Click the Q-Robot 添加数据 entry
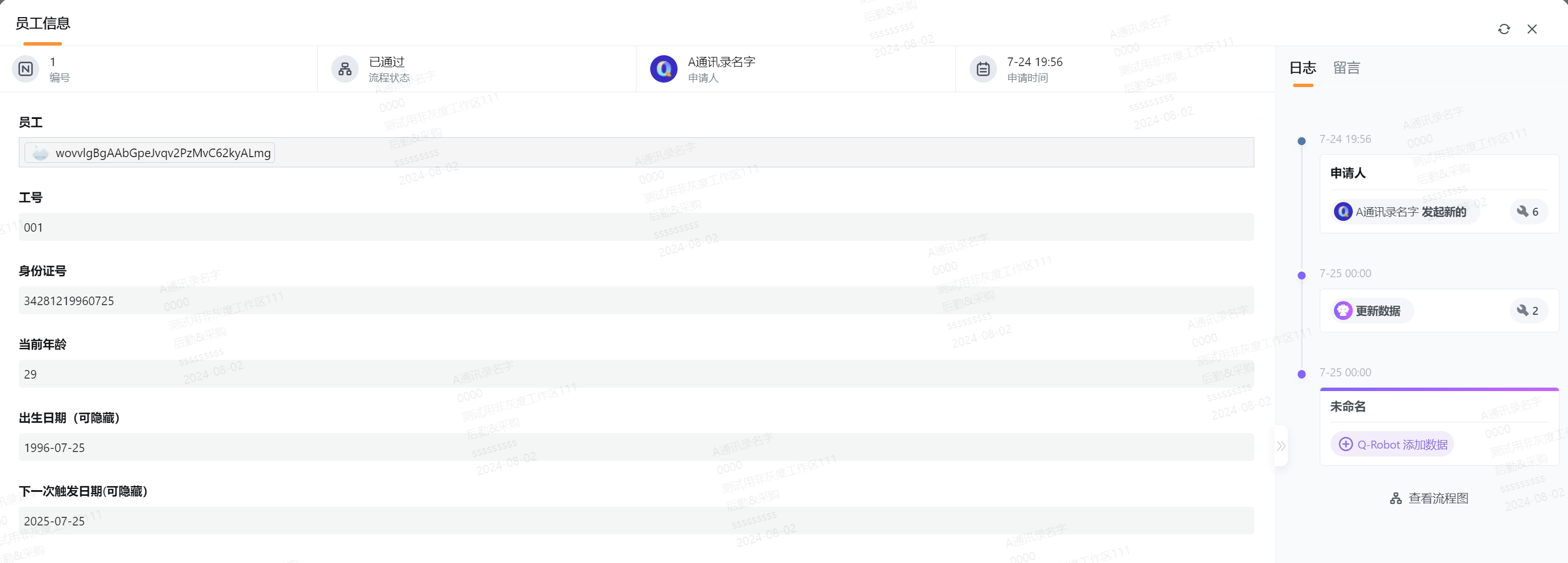 (x=1392, y=445)
